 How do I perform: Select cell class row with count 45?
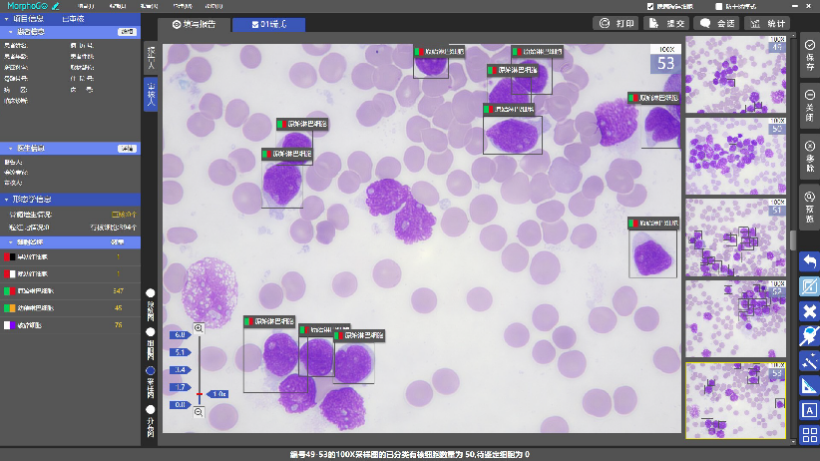(x=70, y=308)
